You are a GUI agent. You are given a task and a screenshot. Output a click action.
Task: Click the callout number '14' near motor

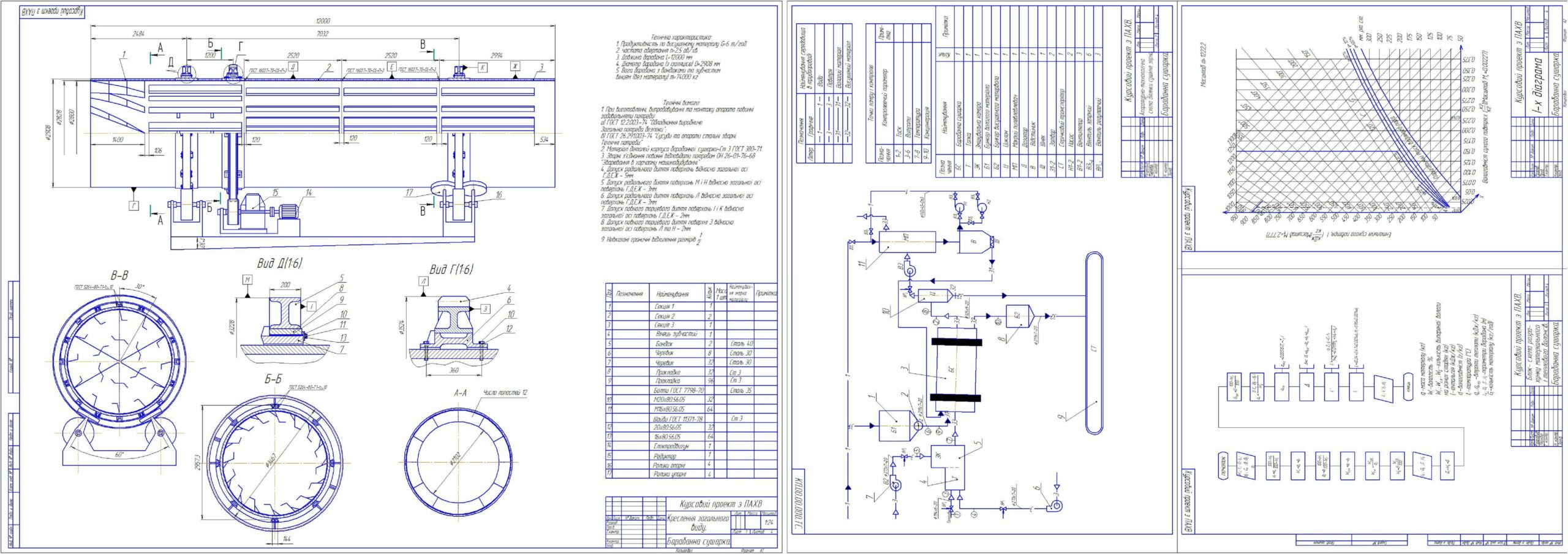click(x=309, y=192)
